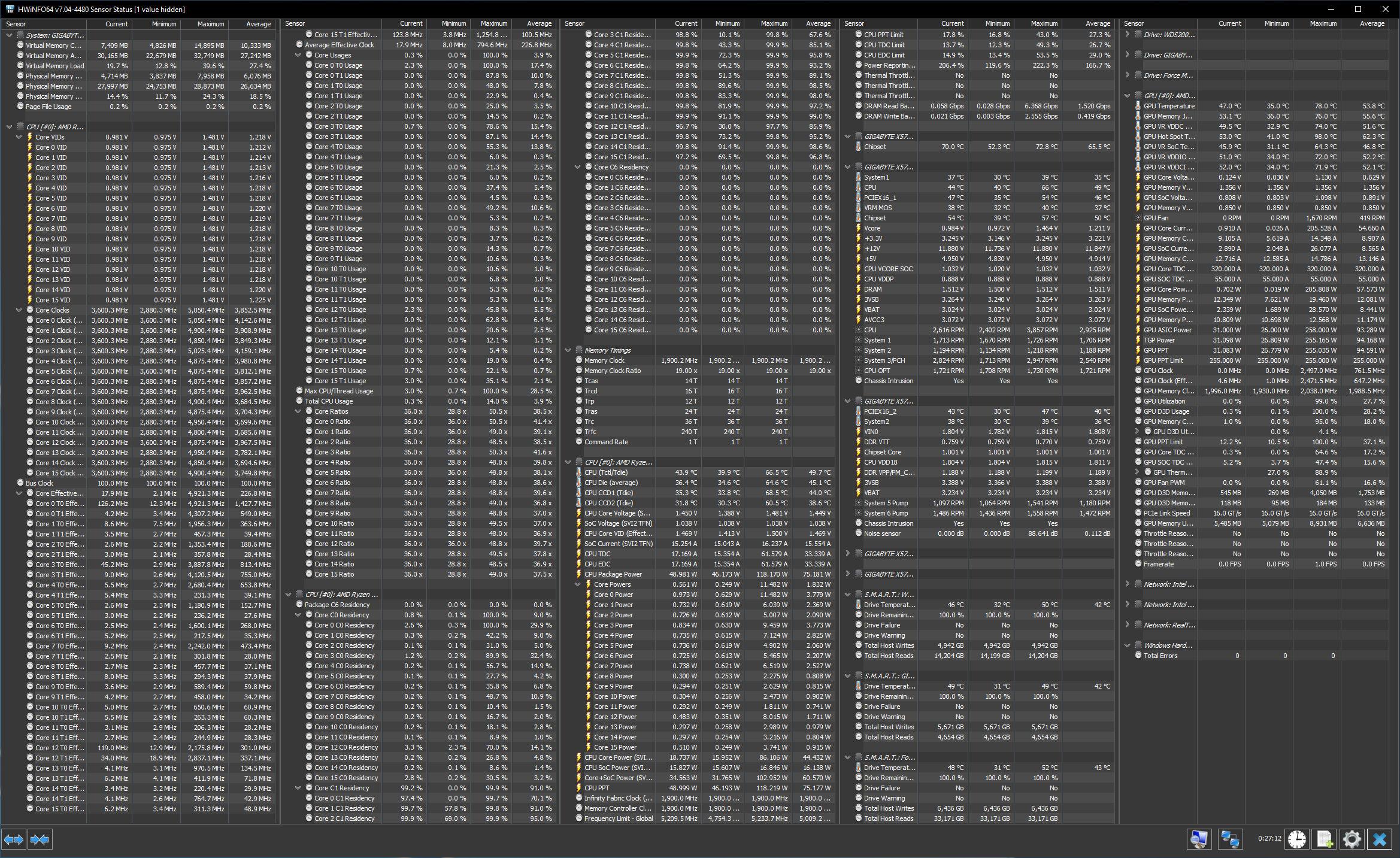The image size is (1400, 858).
Task: Click the thermometer icon beside GPU Hot Spot
Action: tap(1138, 137)
